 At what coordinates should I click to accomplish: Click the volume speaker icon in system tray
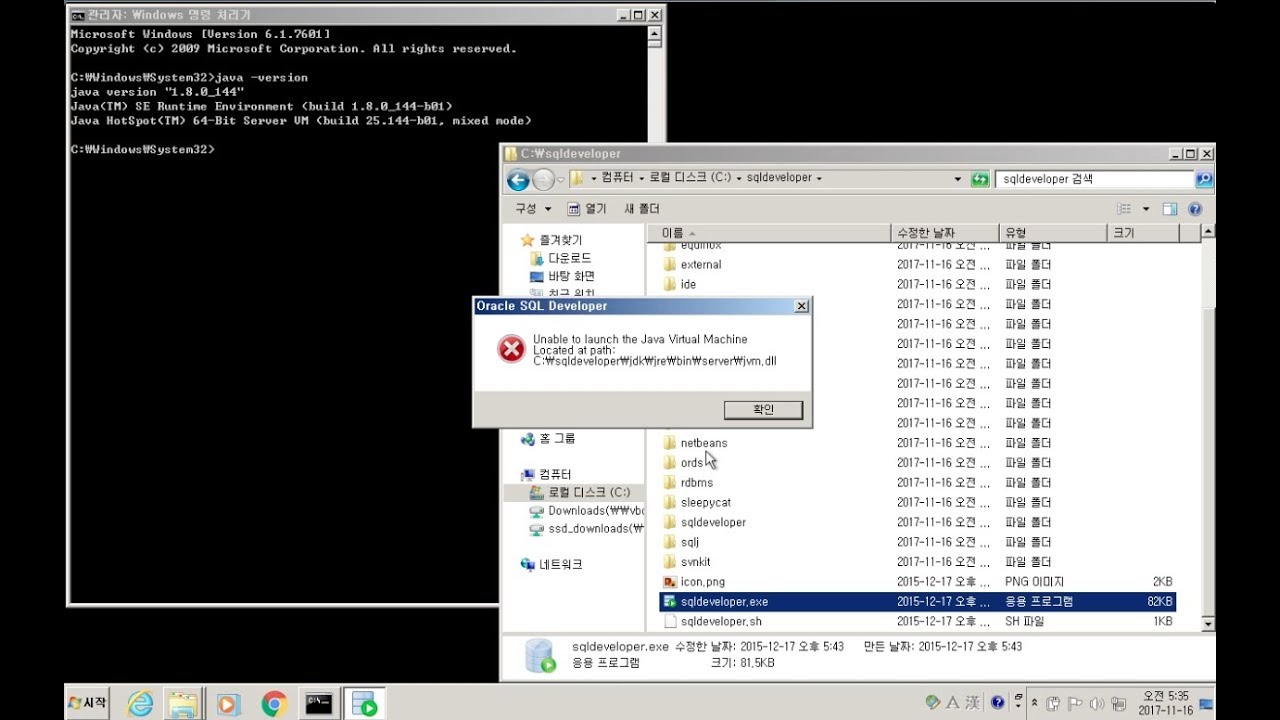pyautogui.click(x=1095, y=703)
